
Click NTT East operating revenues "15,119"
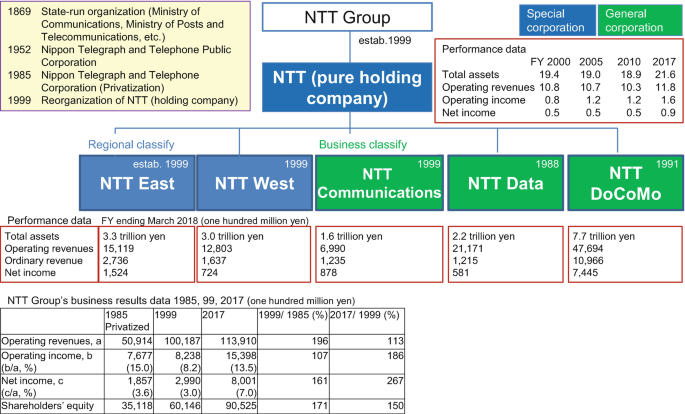coord(118,248)
